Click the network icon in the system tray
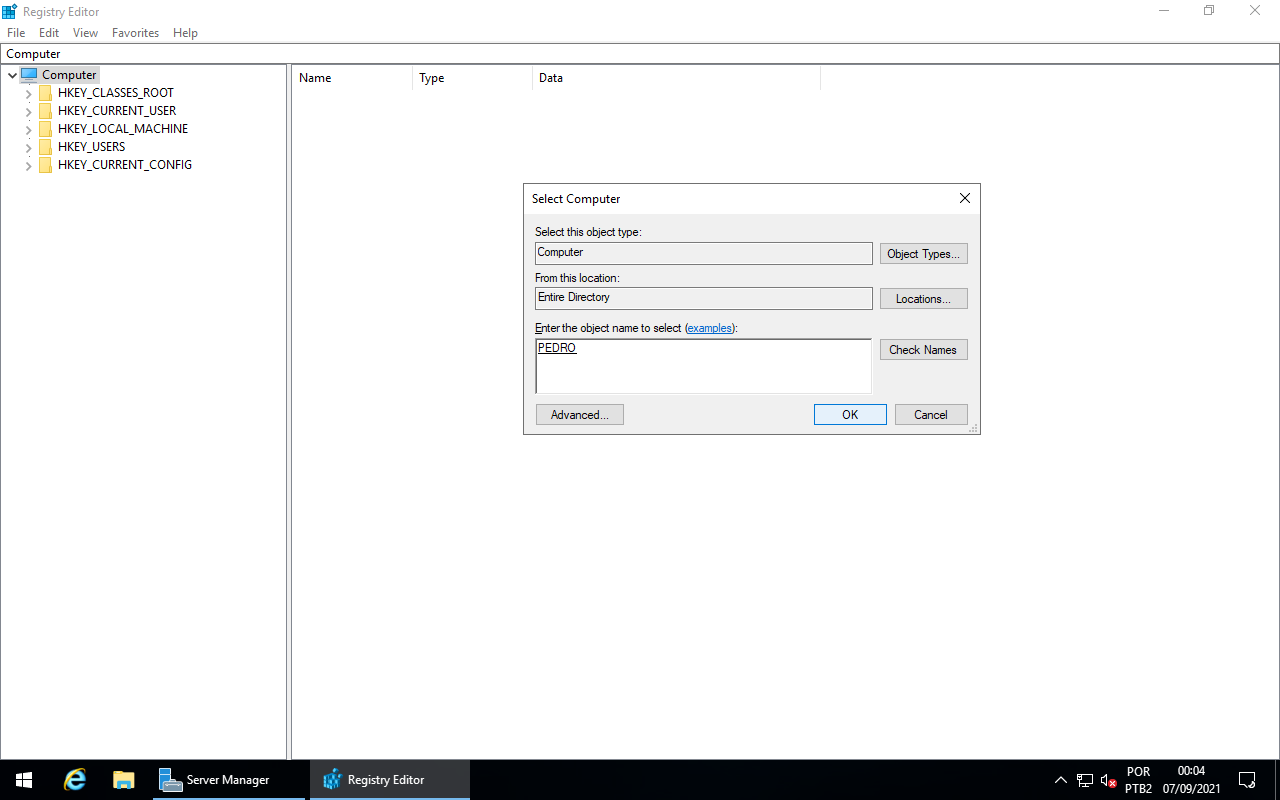This screenshot has width=1280, height=800. click(x=1084, y=779)
